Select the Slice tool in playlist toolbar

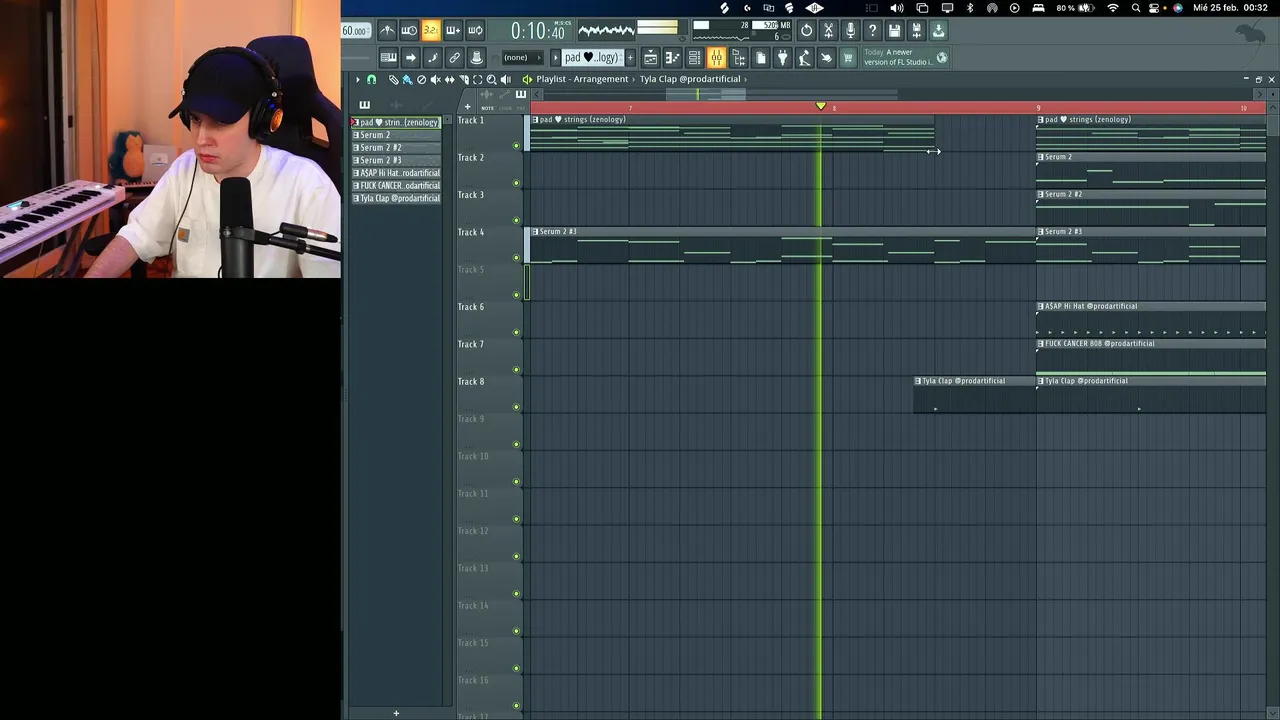click(463, 79)
